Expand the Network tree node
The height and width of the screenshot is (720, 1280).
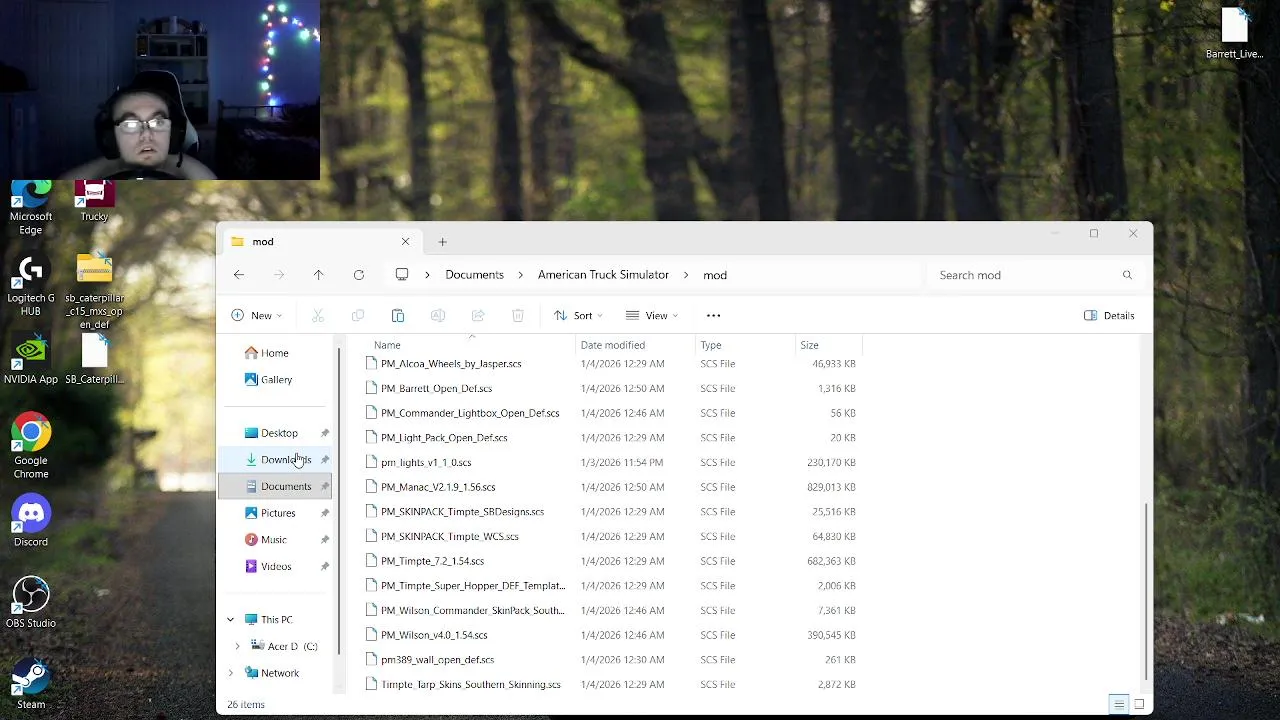coord(231,674)
